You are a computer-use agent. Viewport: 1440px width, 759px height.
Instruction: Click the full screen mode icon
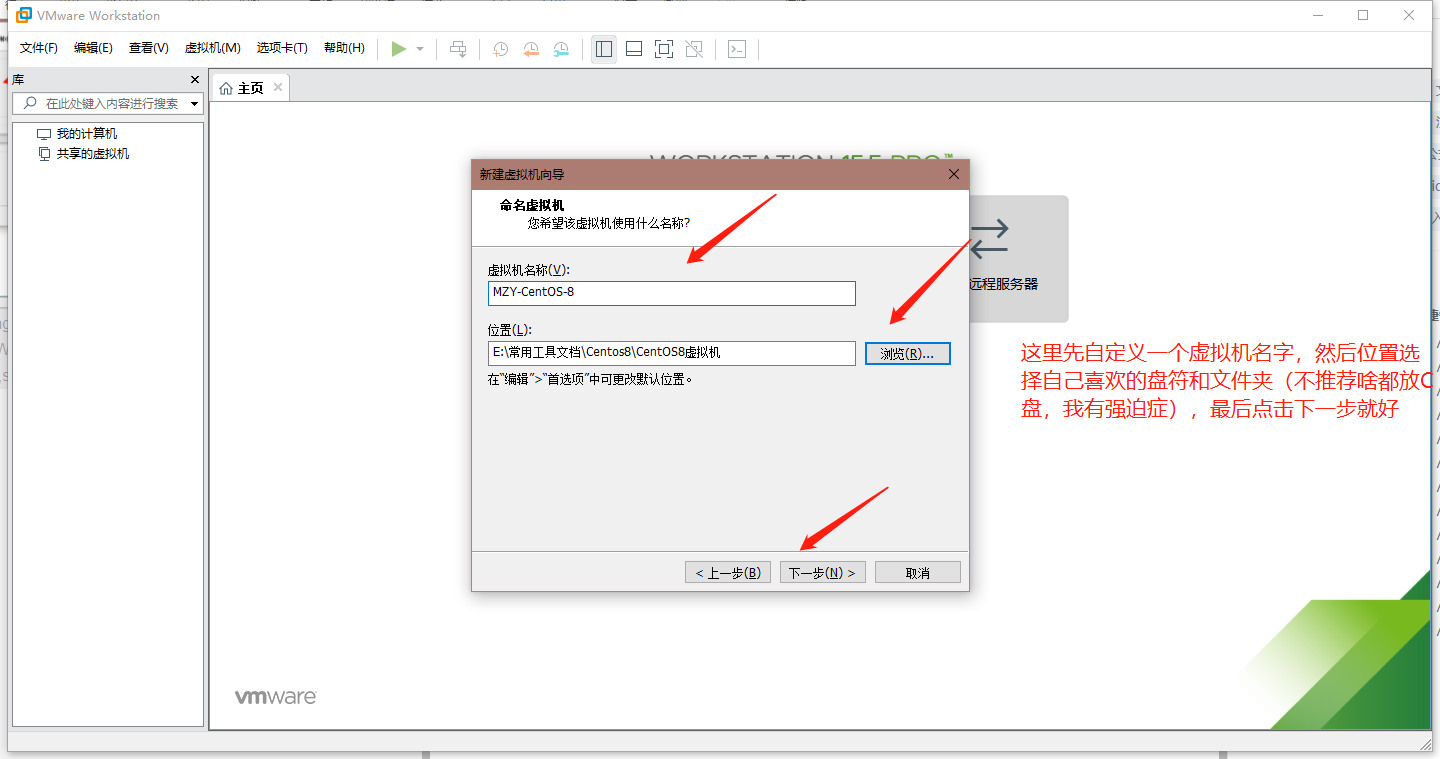(x=664, y=49)
